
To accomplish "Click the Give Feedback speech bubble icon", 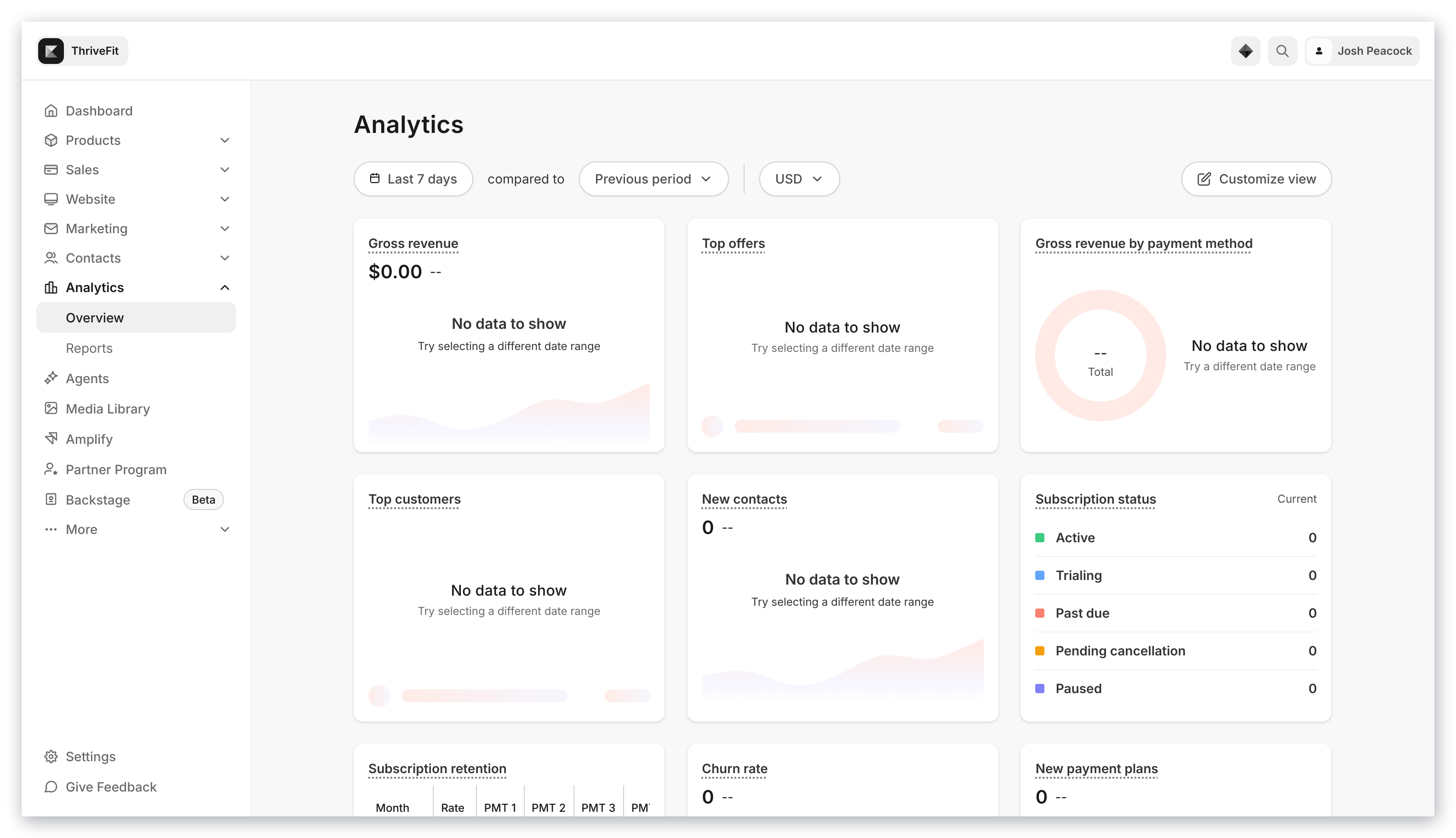I will (51, 787).
